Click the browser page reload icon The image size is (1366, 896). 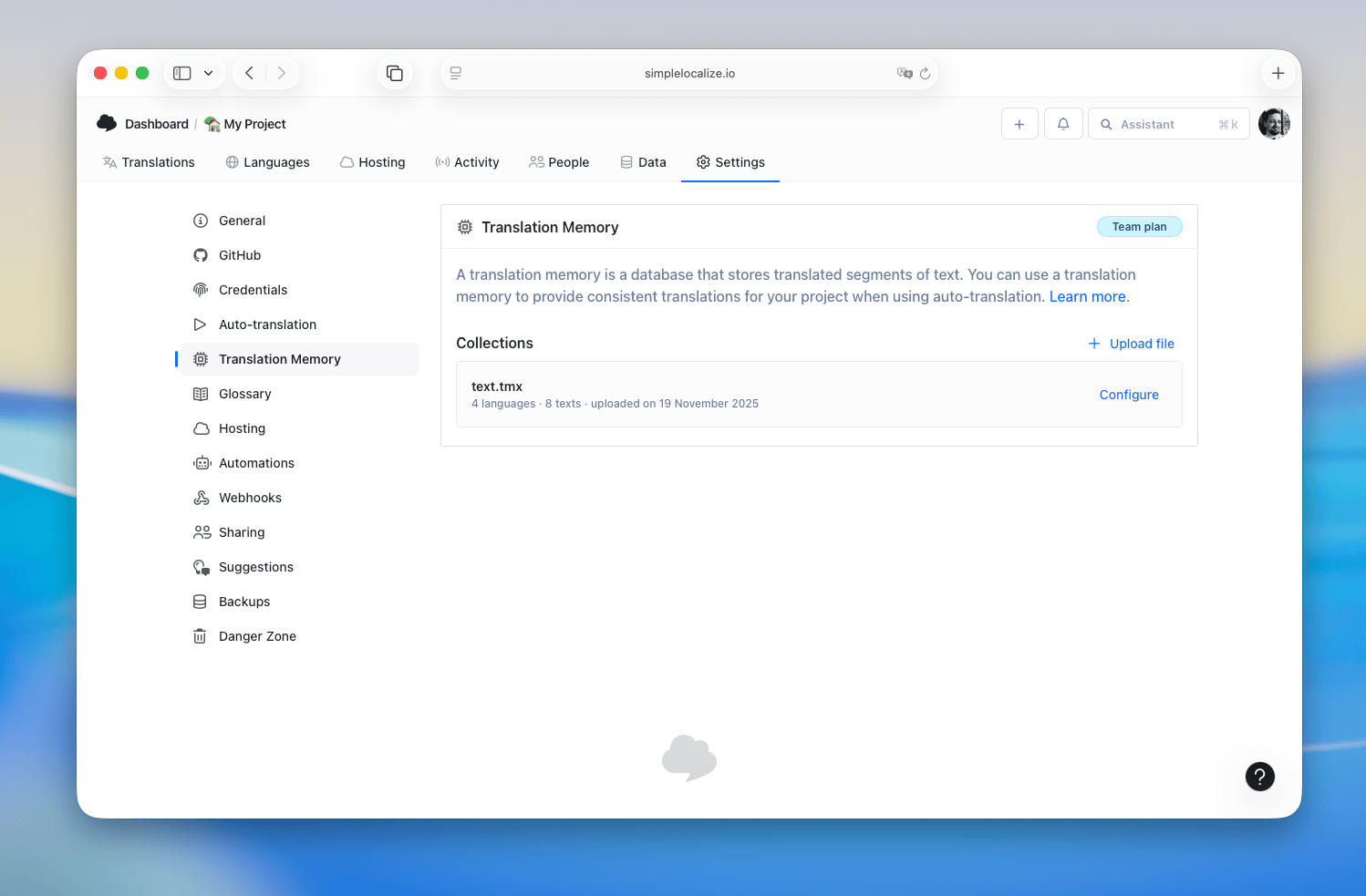pyautogui.click(x=925, y=74)
